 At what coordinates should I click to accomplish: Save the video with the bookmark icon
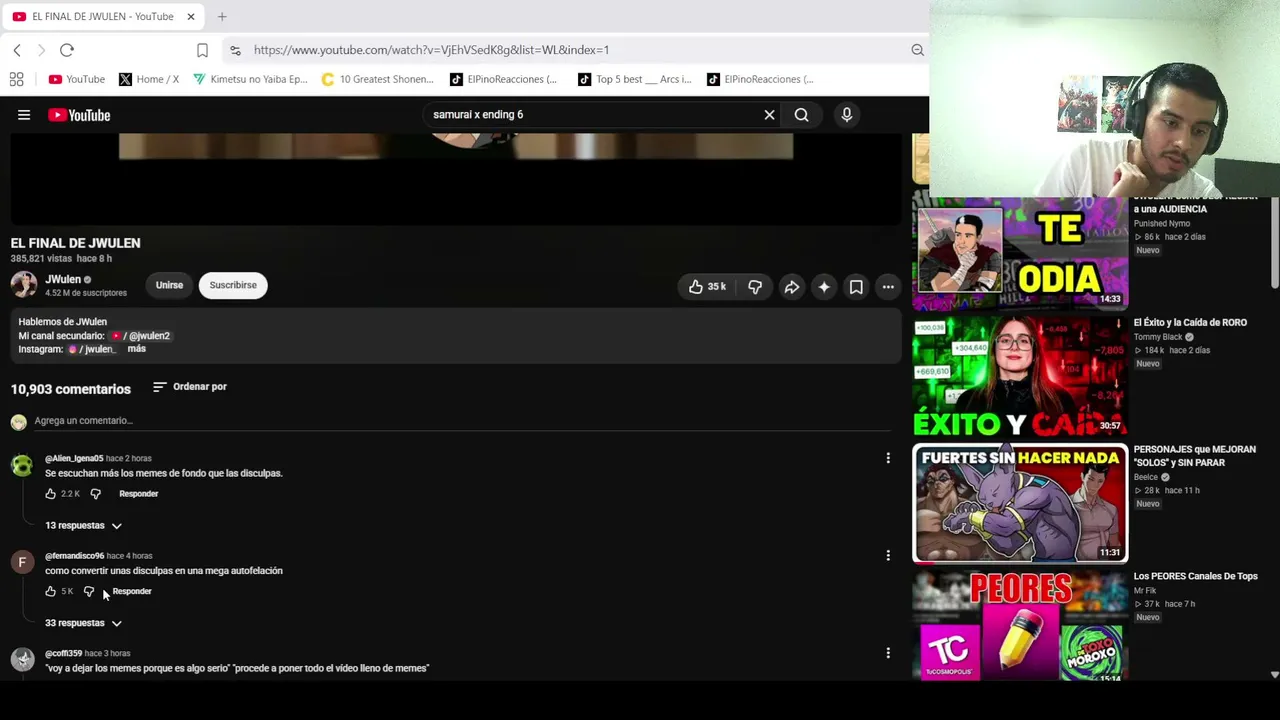(856, 287)
